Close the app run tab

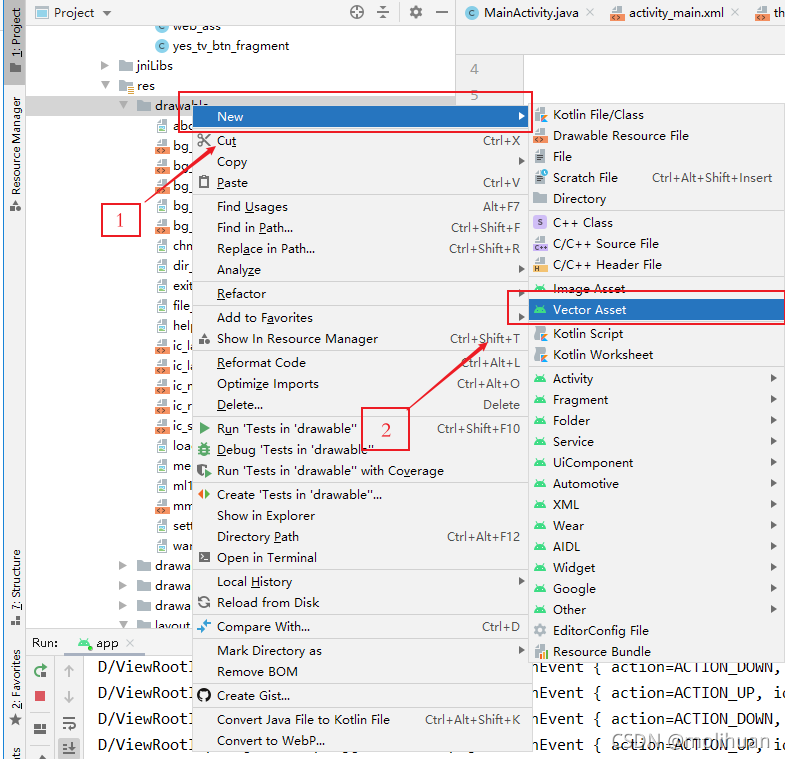tap(130, 642)
